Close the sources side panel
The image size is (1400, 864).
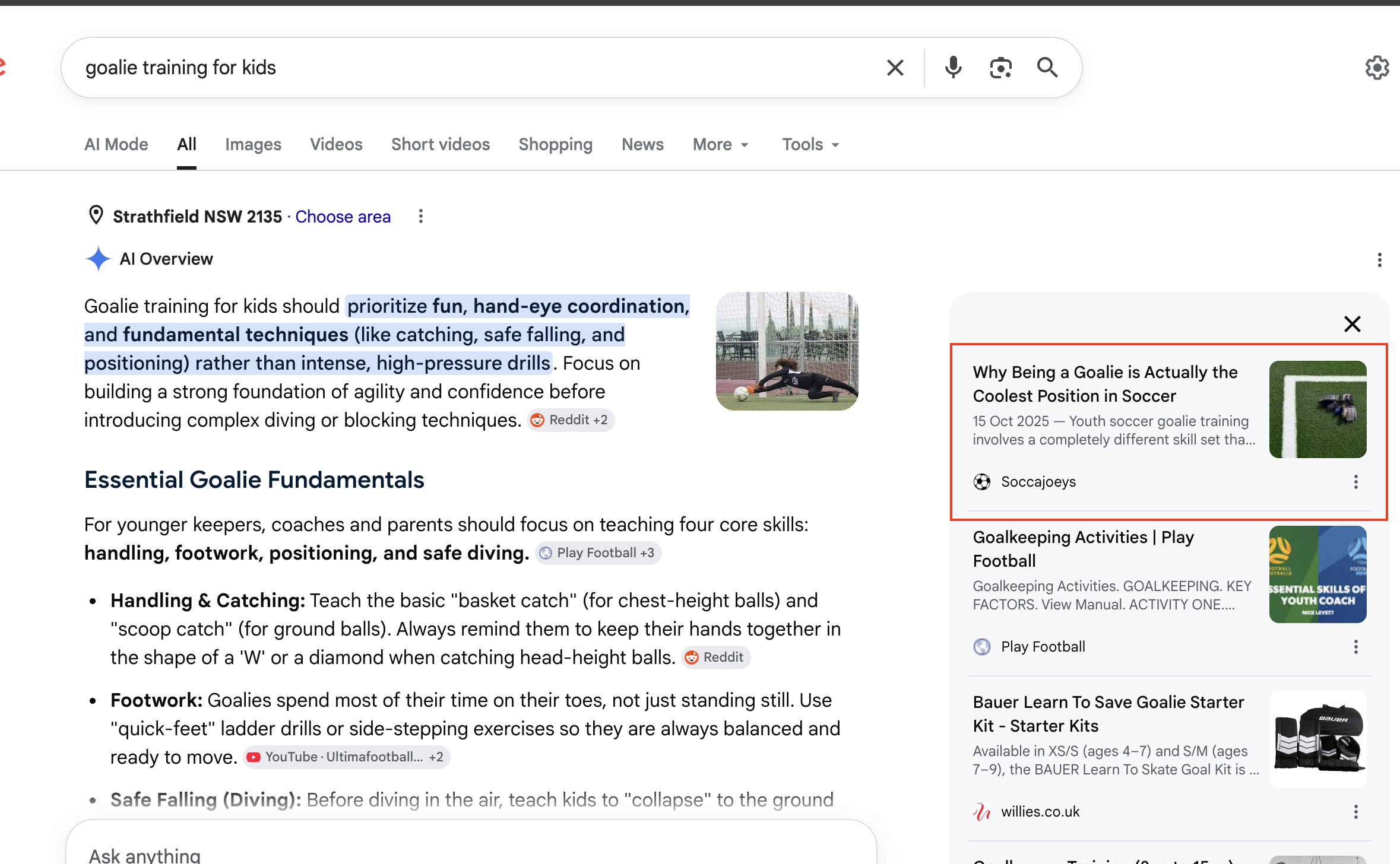tap(1352, 324)
